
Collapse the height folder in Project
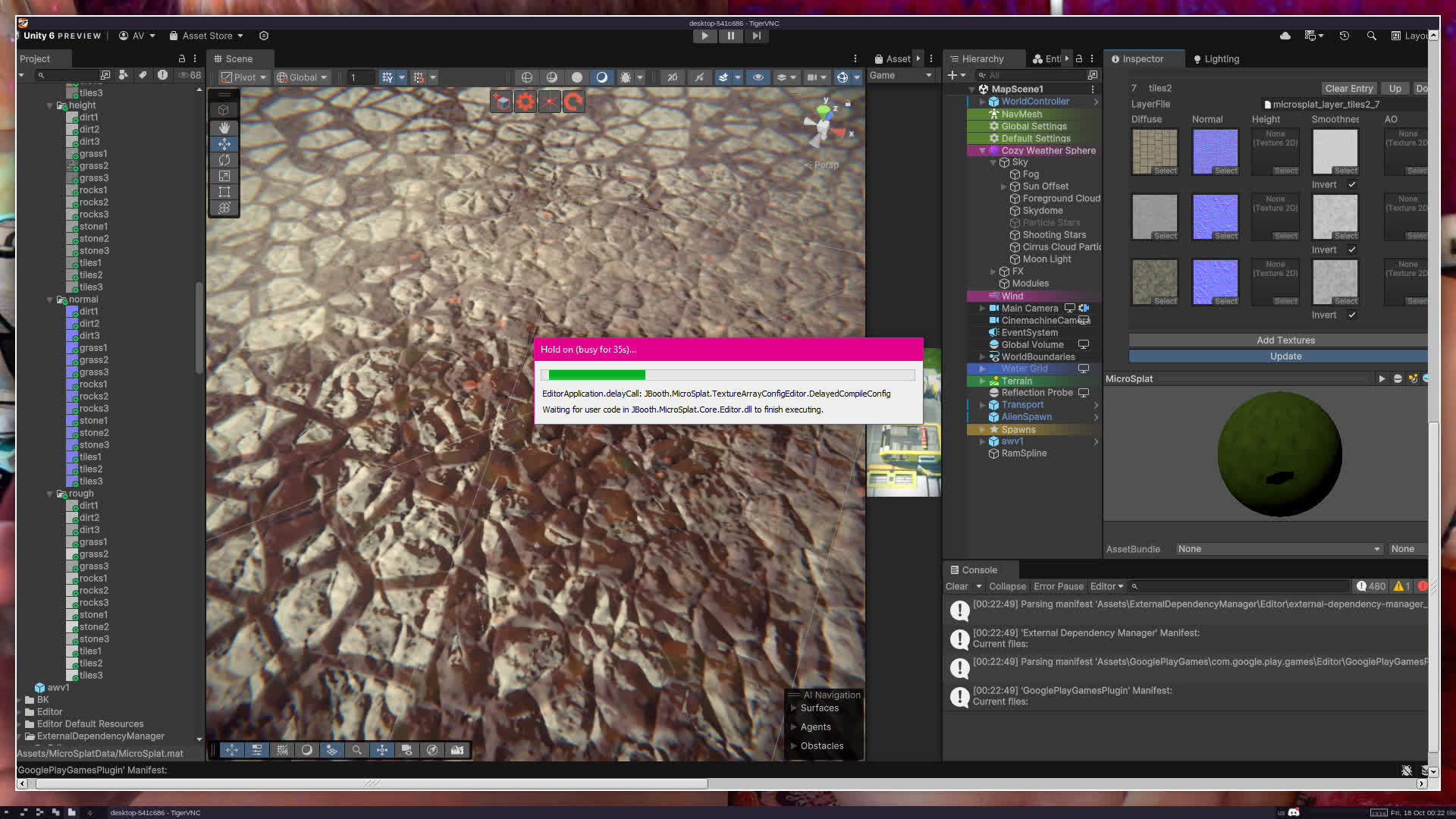[50, 105]
